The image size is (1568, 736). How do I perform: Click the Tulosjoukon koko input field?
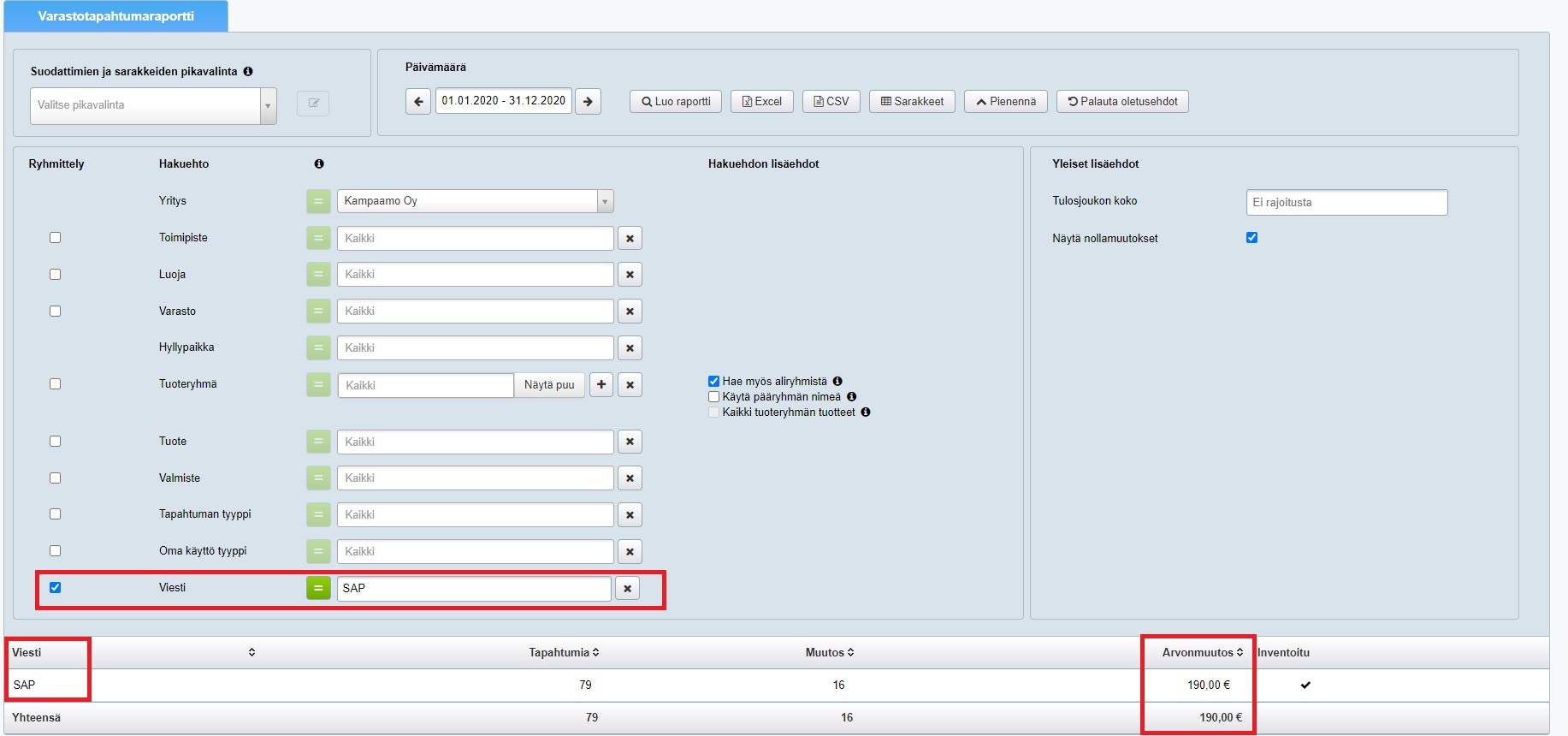pos(1346,203)
